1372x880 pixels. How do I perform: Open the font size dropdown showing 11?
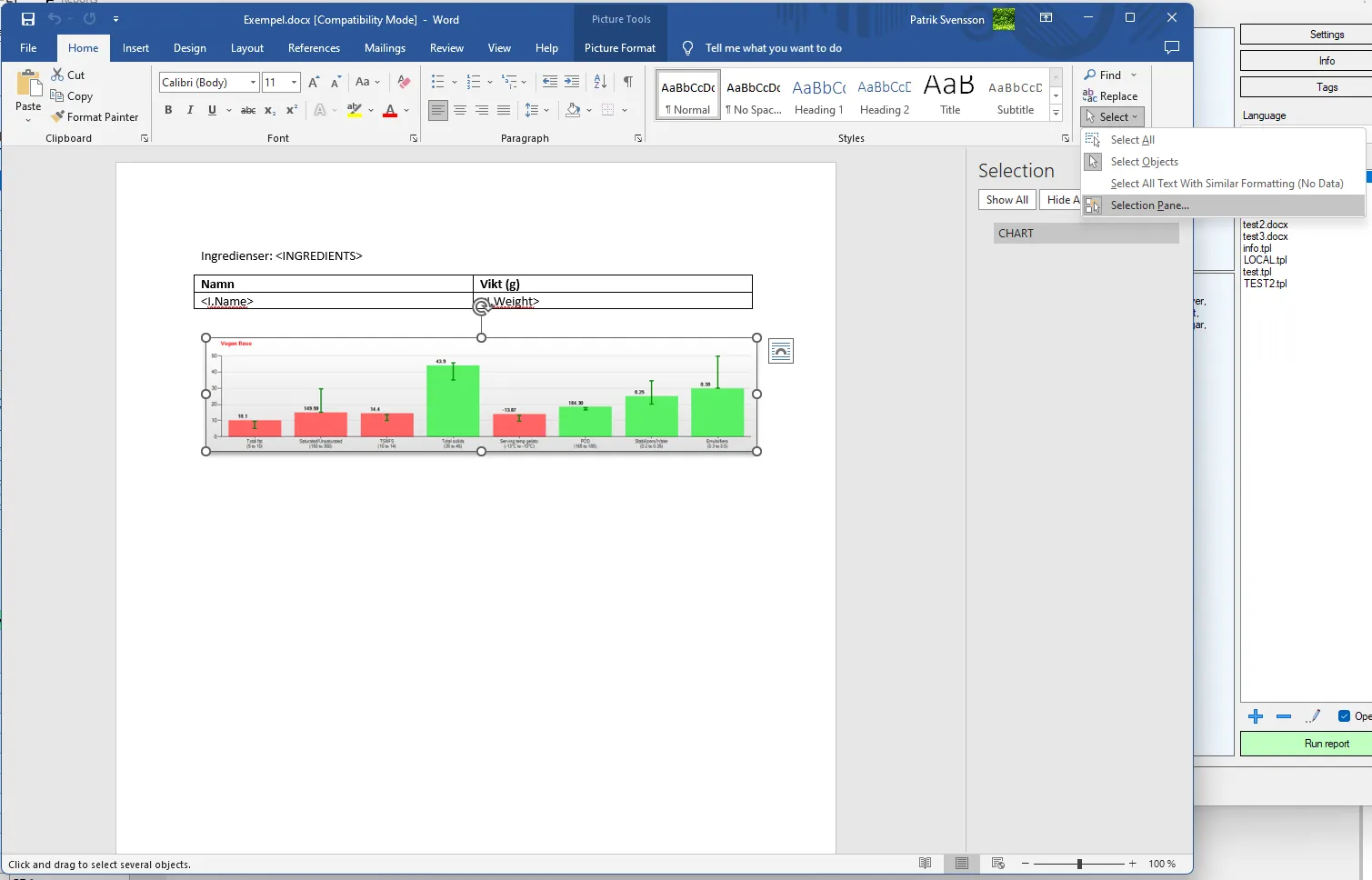click(x=294, y=83)
